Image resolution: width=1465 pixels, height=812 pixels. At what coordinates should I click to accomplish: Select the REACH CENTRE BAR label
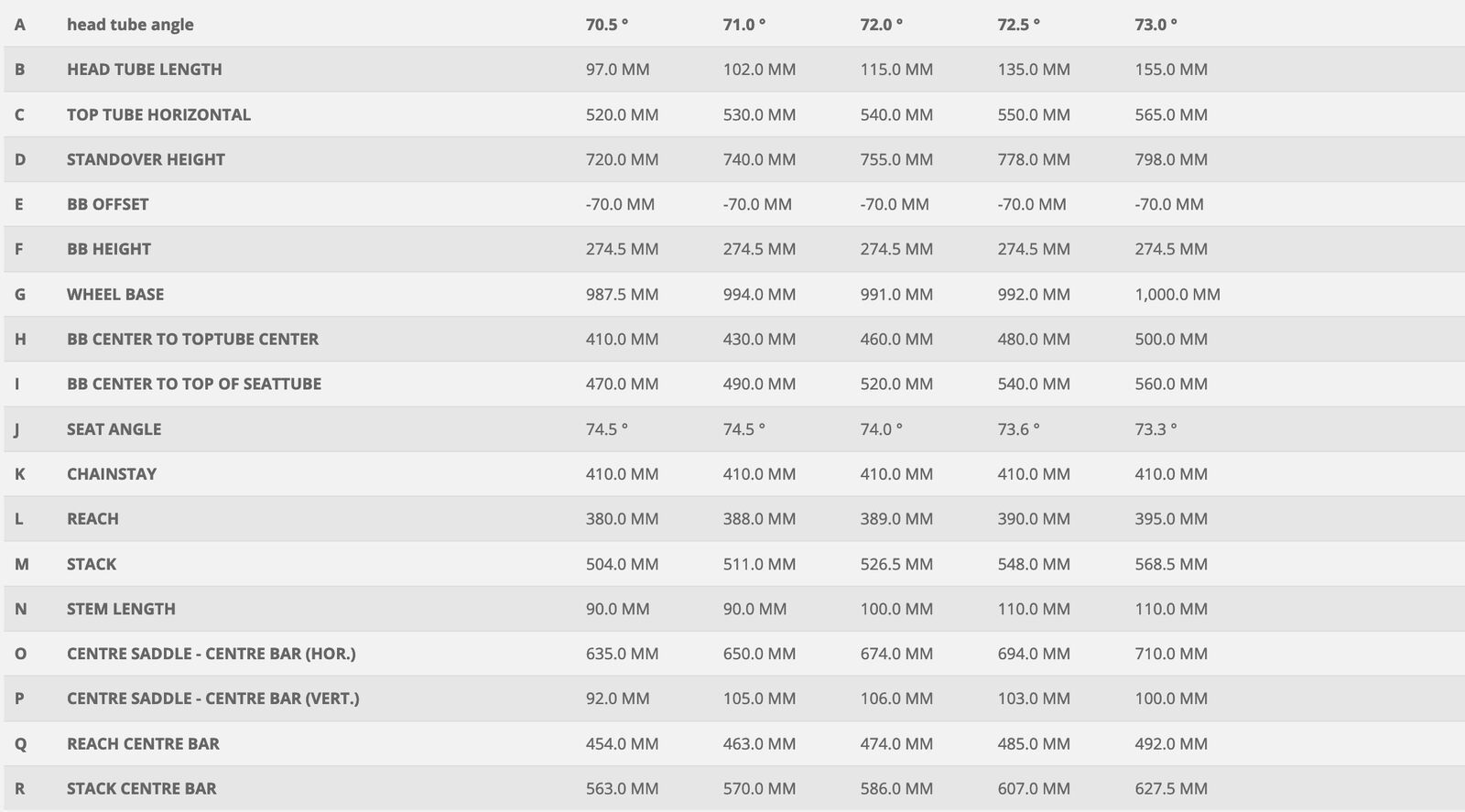(143, 744)
